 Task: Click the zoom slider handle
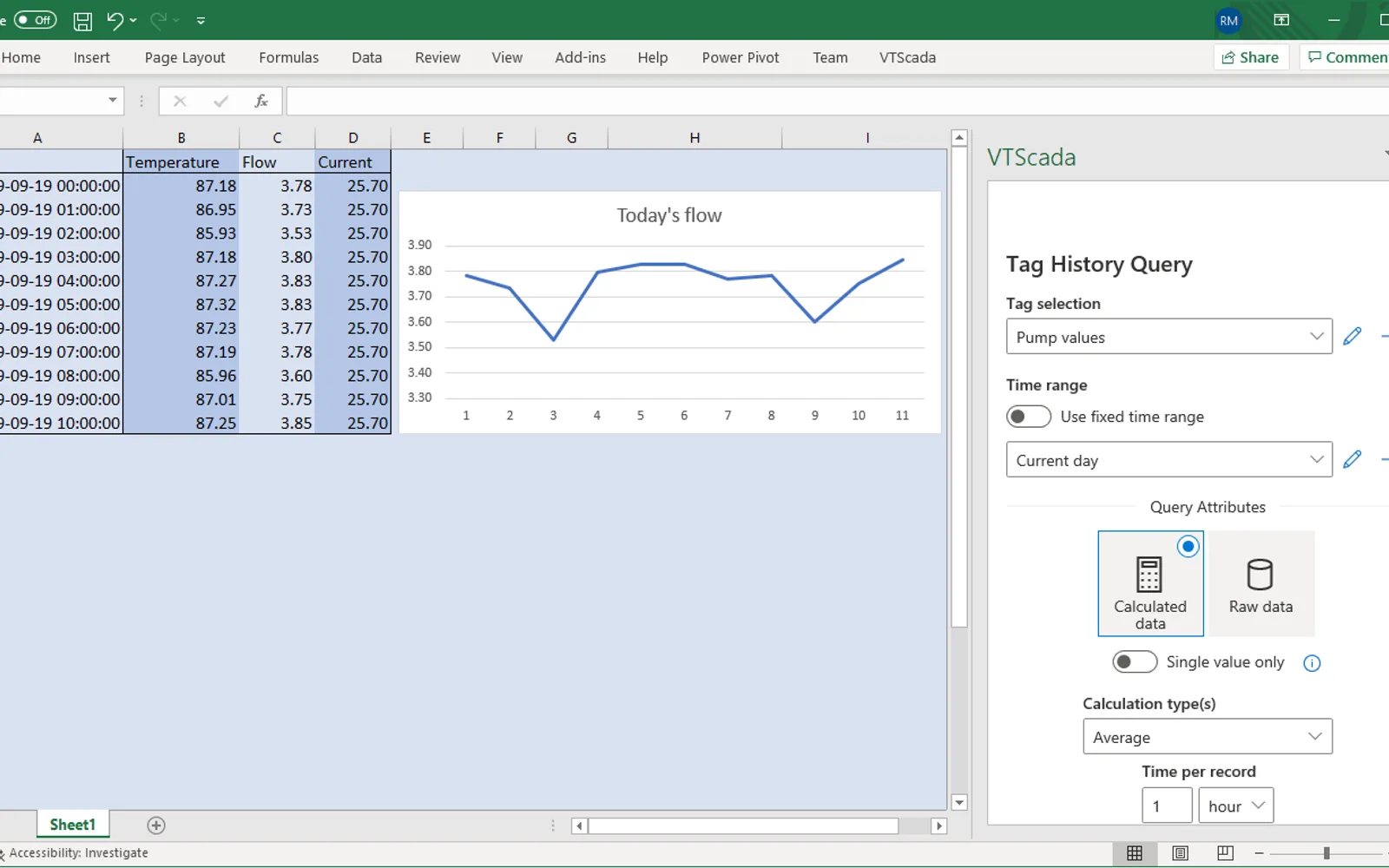coord(1326,853)
